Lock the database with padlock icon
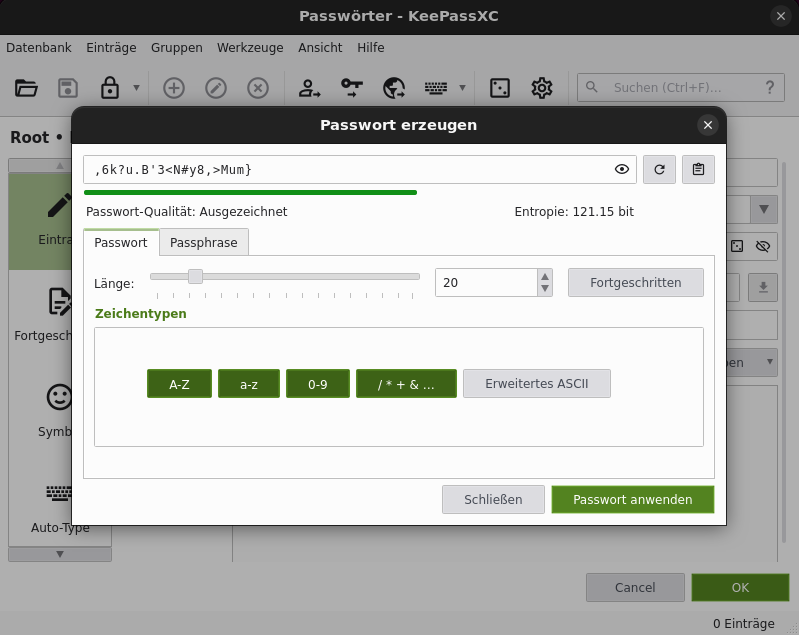This screenshot has width=799, height=635. click(x=110, y=88)
